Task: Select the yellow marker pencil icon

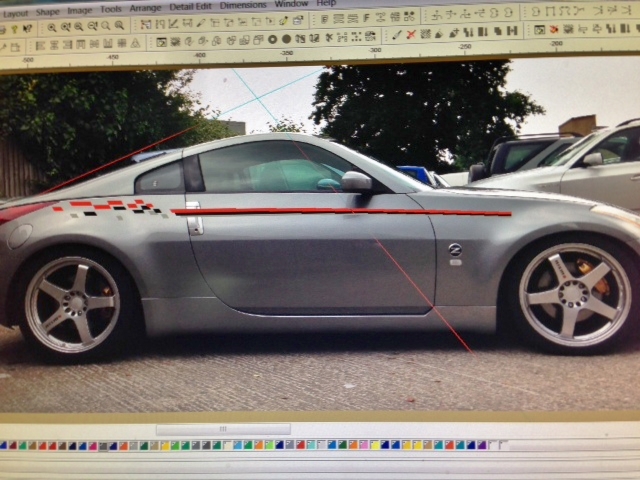Action: click(x=284, y=20)
